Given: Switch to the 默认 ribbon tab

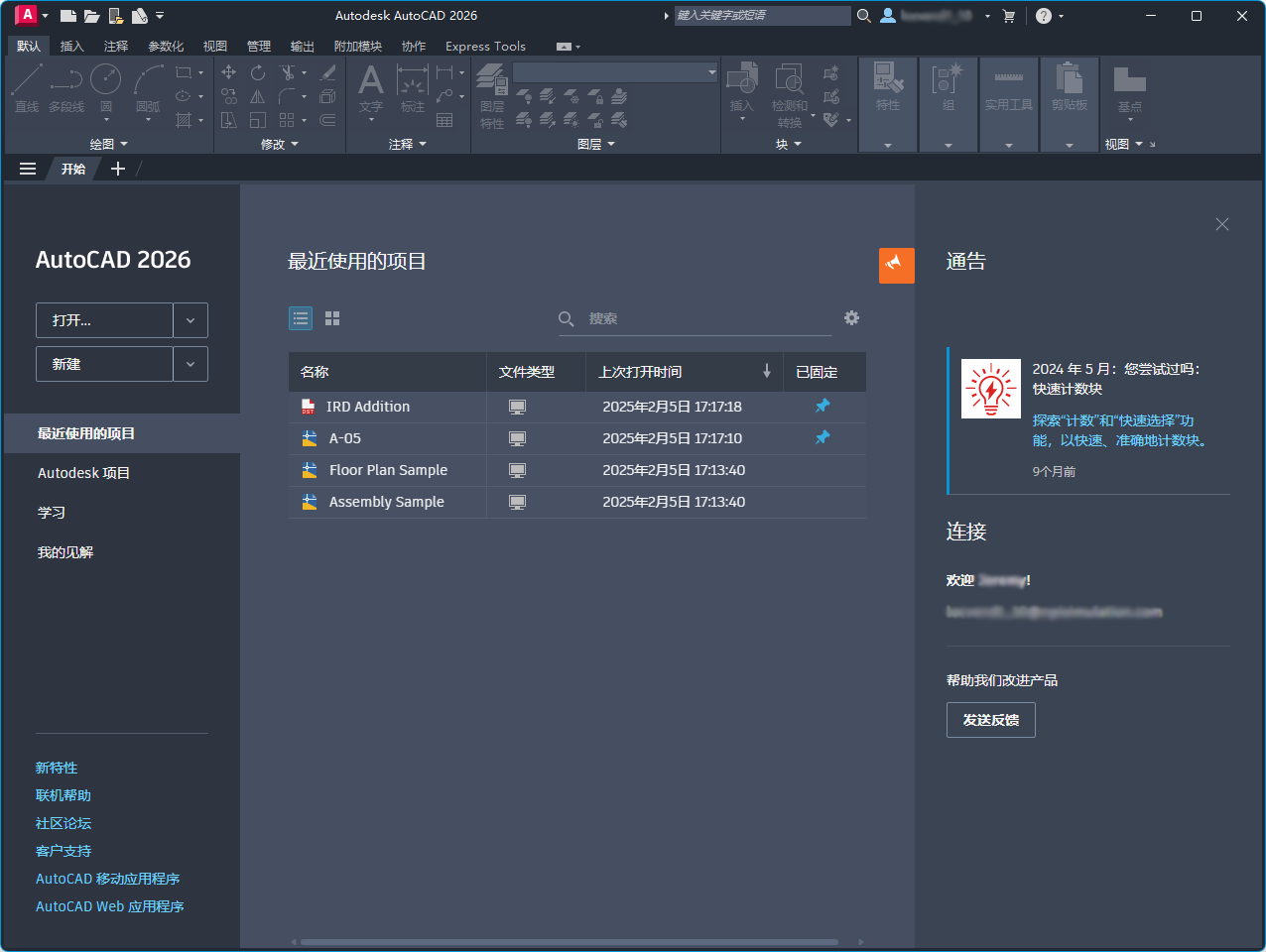Looking at the screenshot, I should (x=29, y=47).
